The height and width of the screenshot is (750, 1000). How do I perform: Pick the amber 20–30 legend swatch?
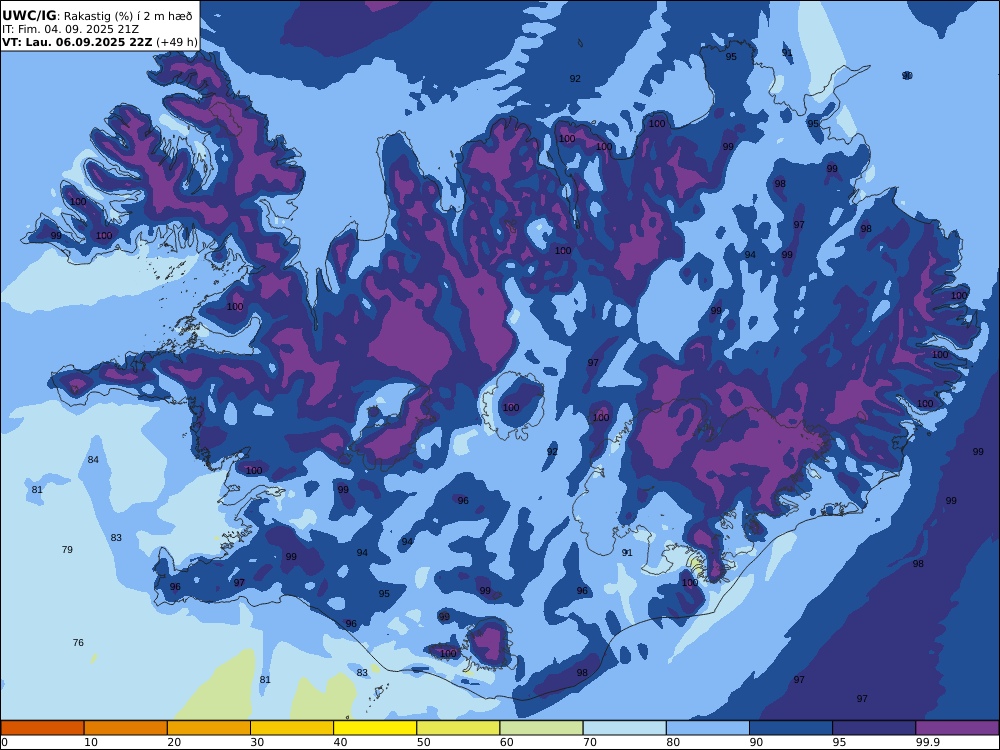(x=209, y=728)
